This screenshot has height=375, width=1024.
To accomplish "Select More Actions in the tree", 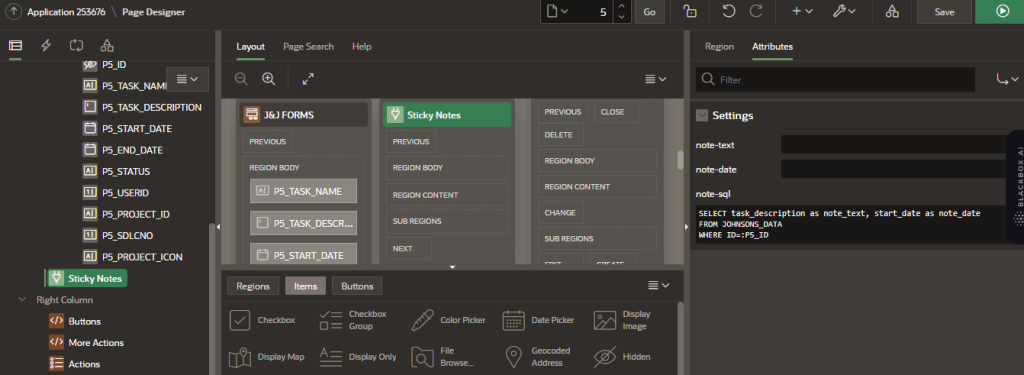I will point(86,342).
